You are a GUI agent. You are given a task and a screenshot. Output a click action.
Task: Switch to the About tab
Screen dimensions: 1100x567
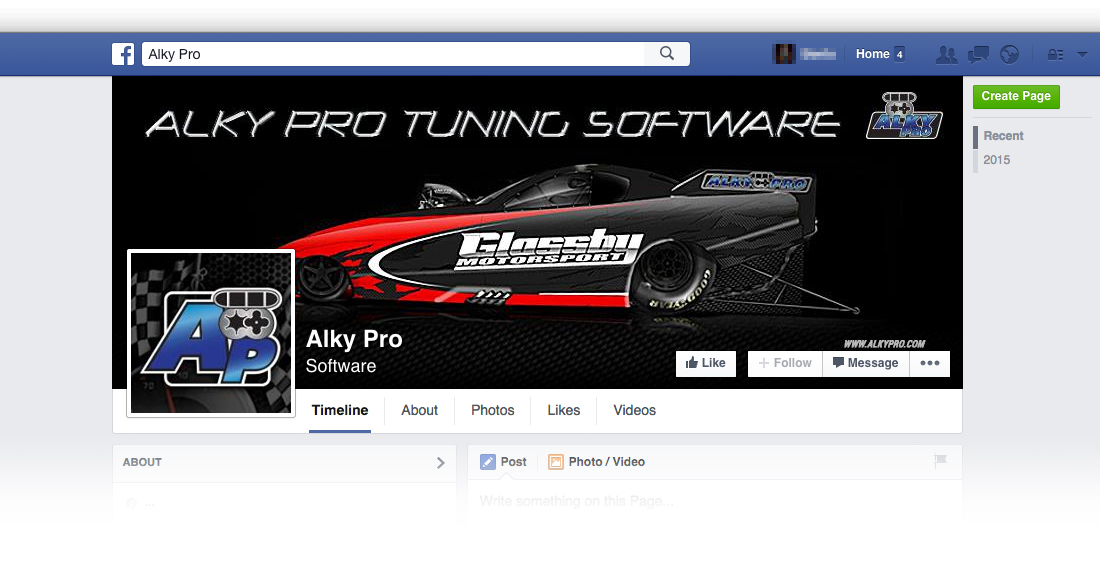click(420, 411)
